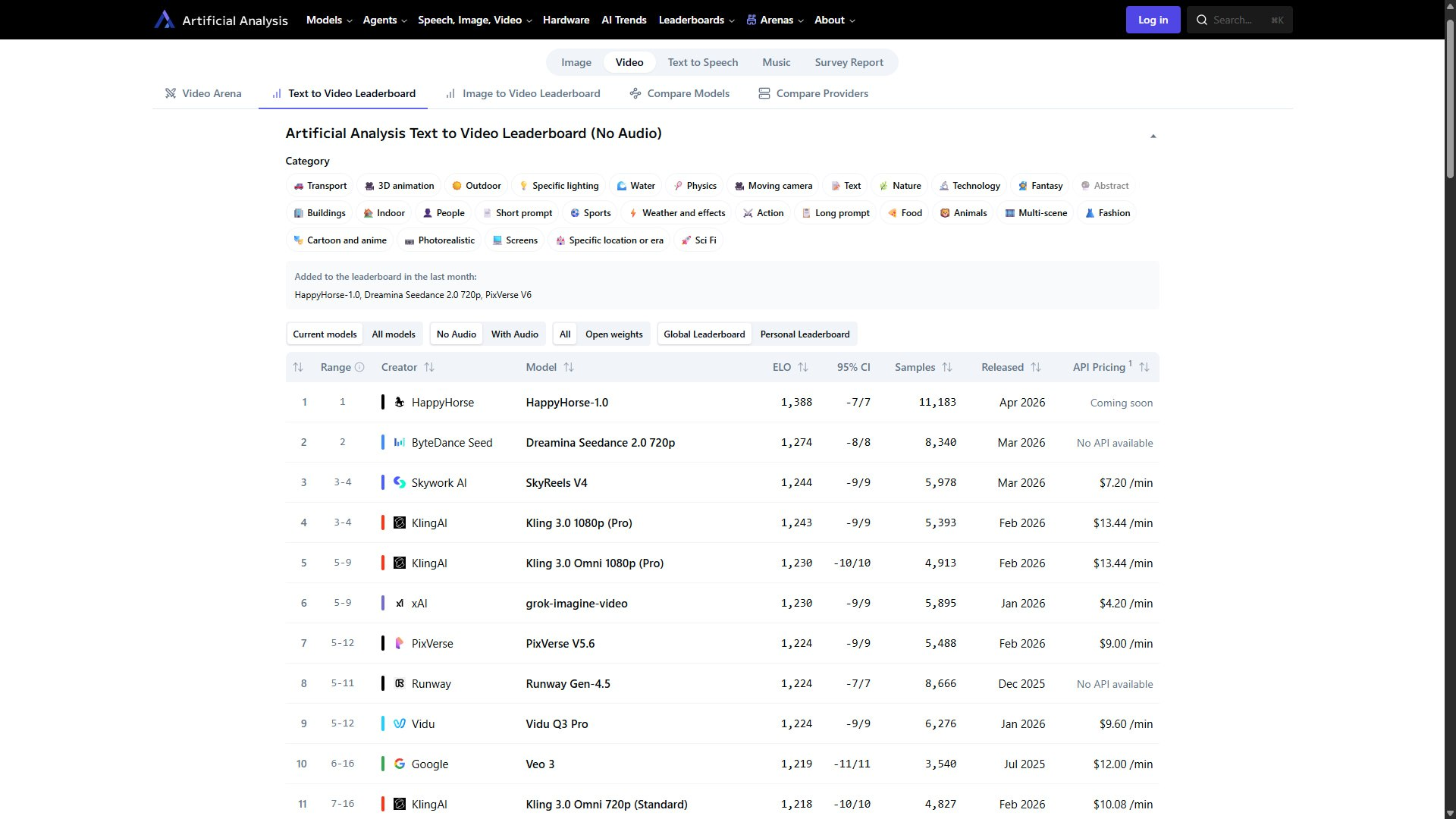Sort by API Pricing arrows icon
The image size is (1456, 819).
pos(1144,367)
